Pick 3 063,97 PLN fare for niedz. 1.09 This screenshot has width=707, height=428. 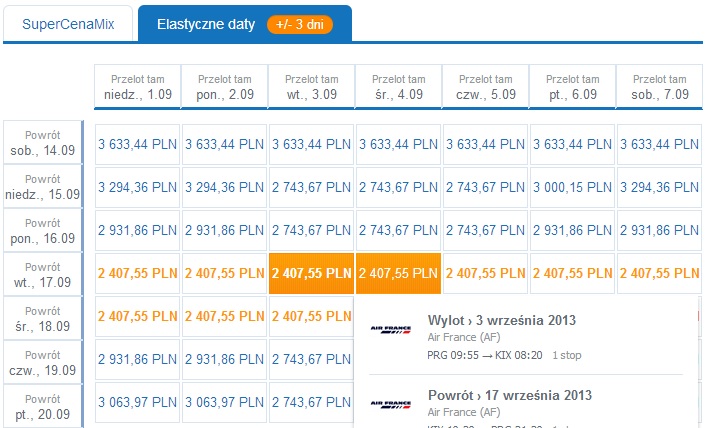coord(138,402)
